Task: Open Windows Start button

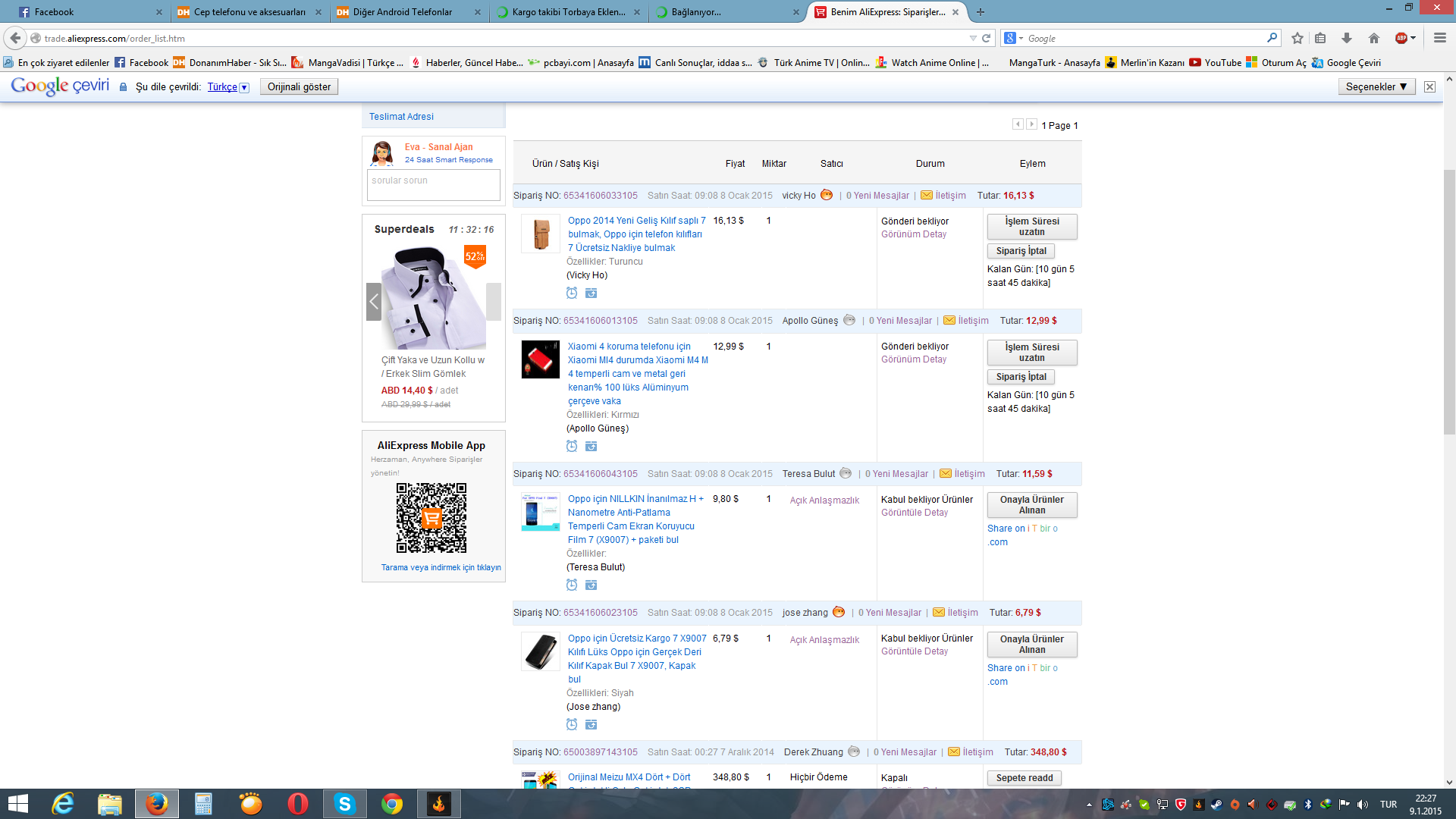Action: (17, 804)
